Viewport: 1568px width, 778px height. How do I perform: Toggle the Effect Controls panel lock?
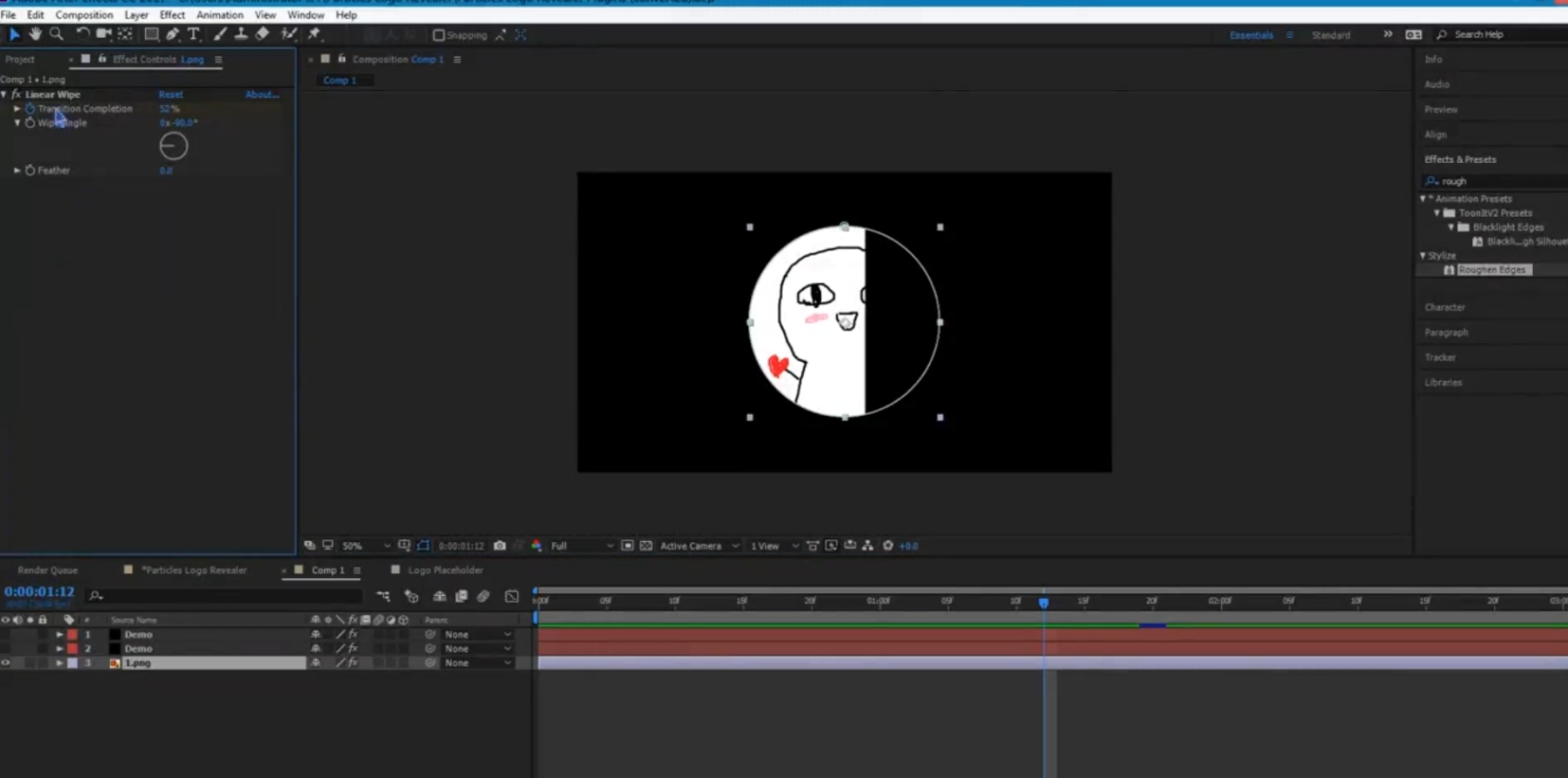tap(102, 59)
